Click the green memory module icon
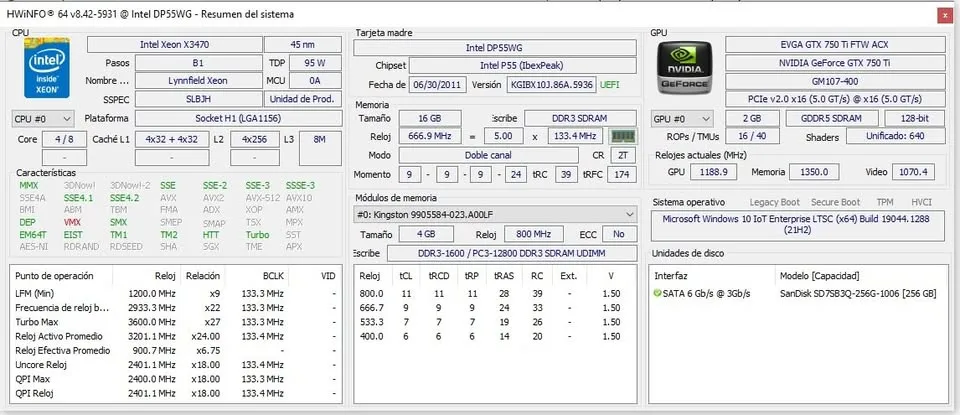 [x=623, y=136]
